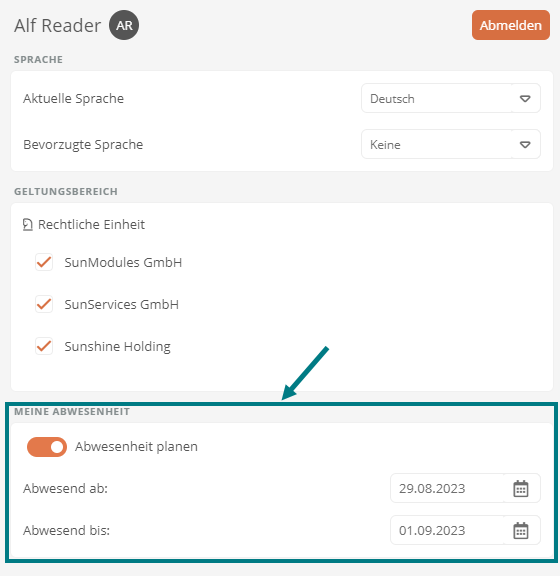Open the calendar picker for Abwesend ab
This screenshot has height=576, width=560.
coord(521,489)
